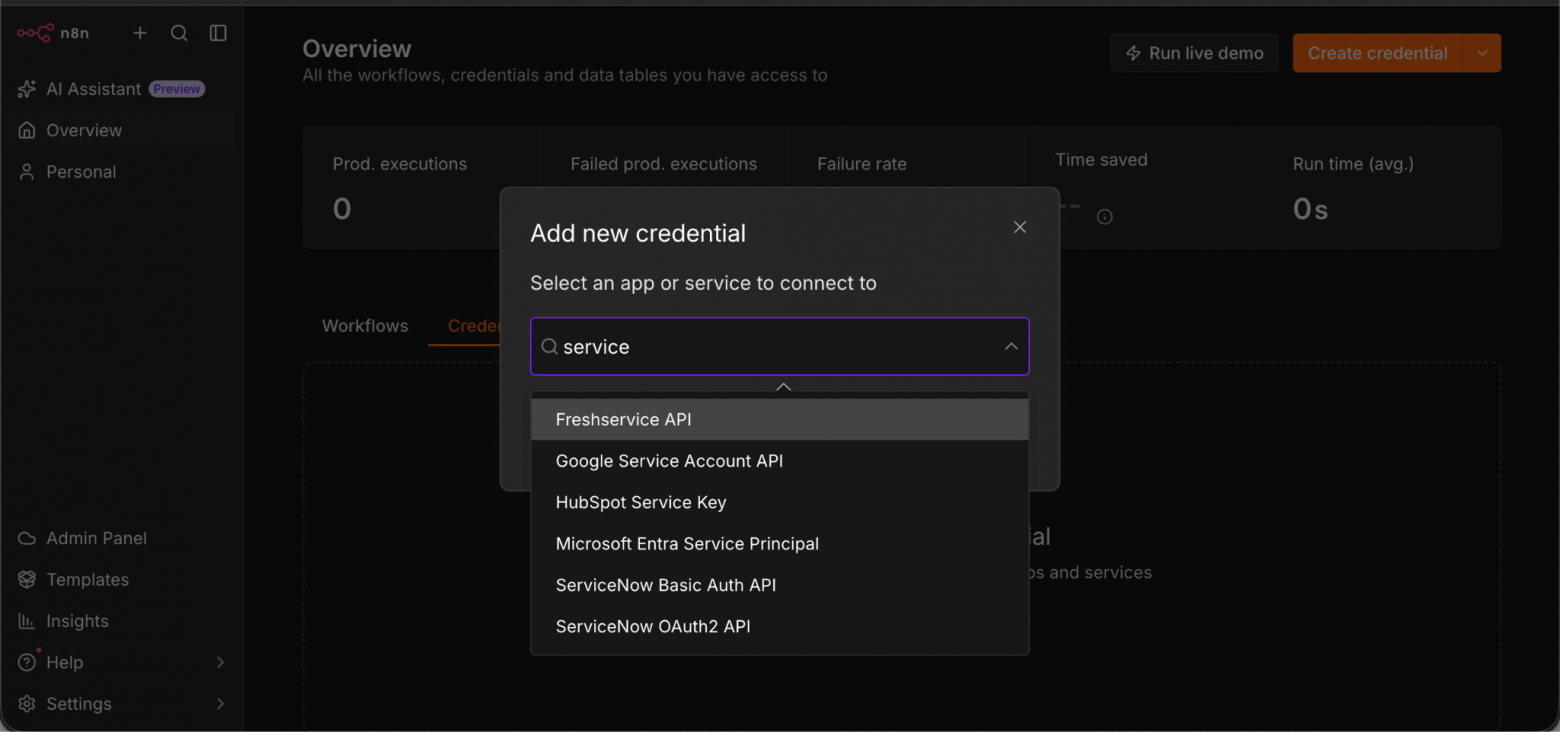This screenshot has width=1560, height=732.
Task: Click the Settings gear icon
Action: pos(27,704)
